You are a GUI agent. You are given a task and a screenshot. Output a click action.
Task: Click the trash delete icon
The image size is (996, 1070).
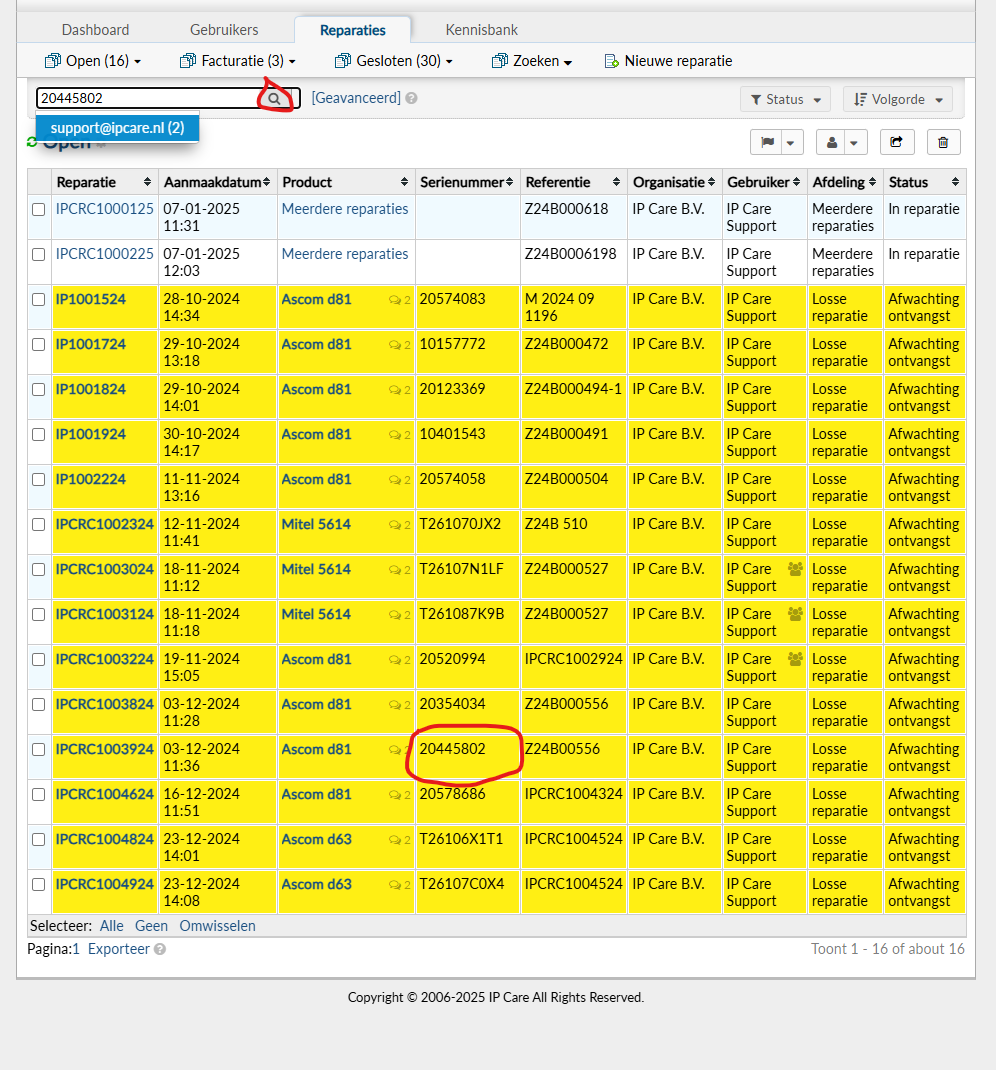(x=943, y=143)
